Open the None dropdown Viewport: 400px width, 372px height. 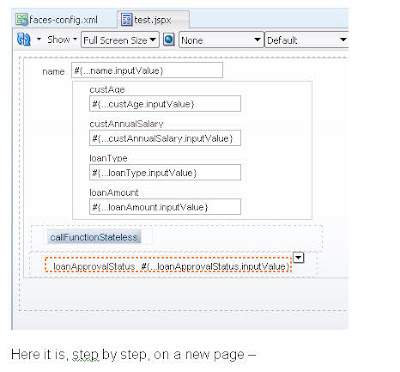[x=221, y=40]
